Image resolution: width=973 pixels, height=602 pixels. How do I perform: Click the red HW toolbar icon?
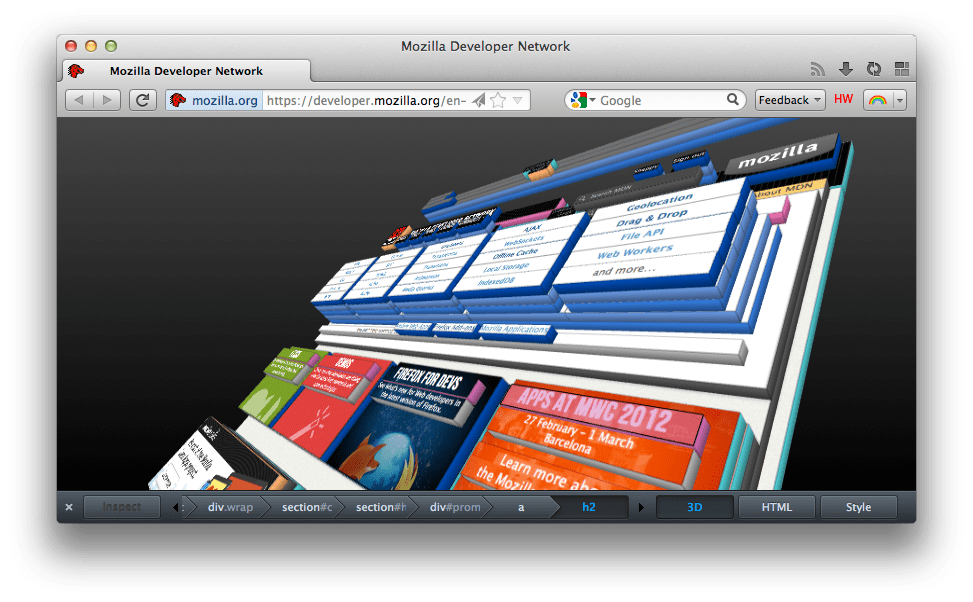843,100
